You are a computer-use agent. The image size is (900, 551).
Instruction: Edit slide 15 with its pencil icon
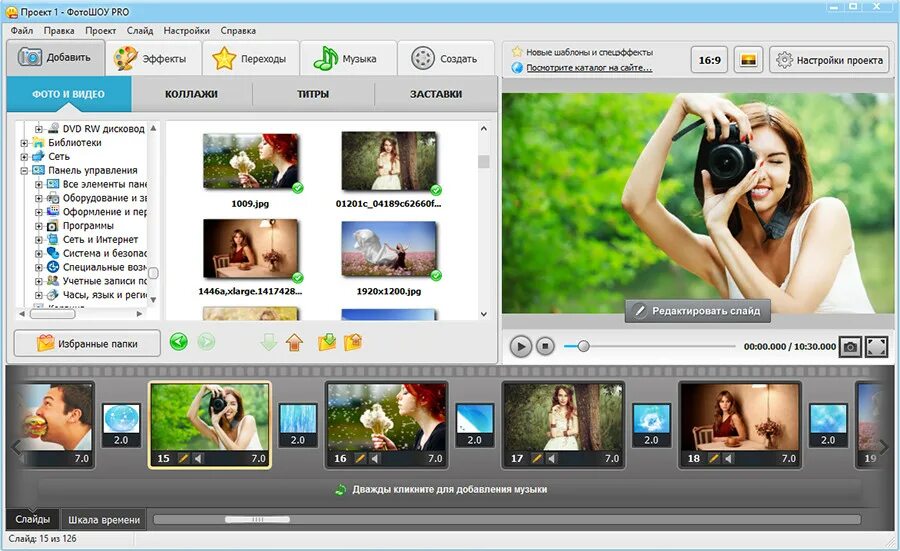coord(183,459)
